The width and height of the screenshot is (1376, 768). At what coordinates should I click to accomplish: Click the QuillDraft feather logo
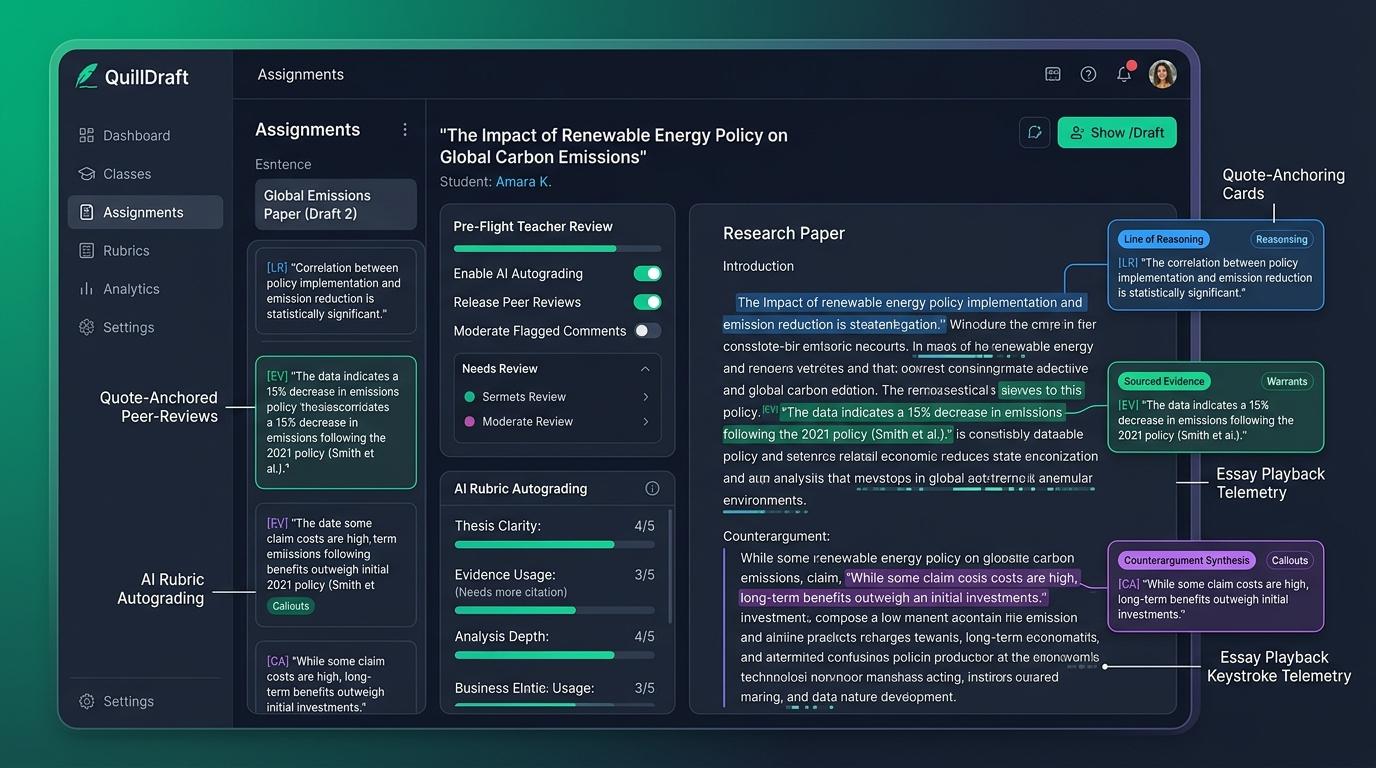(87, 76)
